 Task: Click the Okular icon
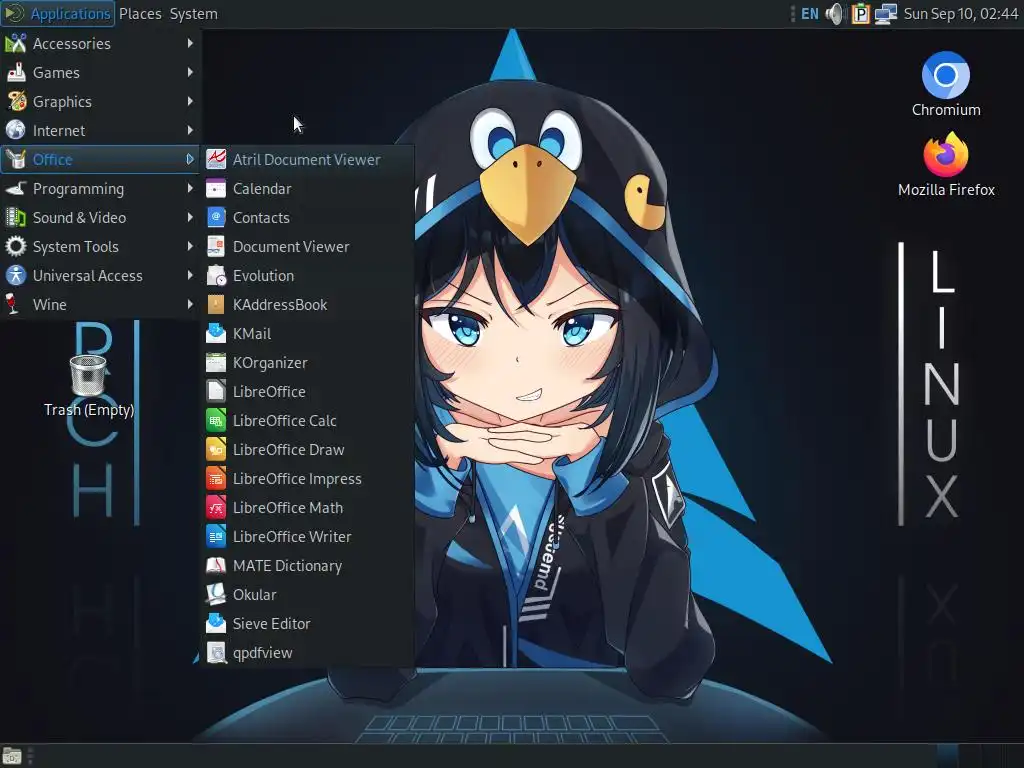216,594
